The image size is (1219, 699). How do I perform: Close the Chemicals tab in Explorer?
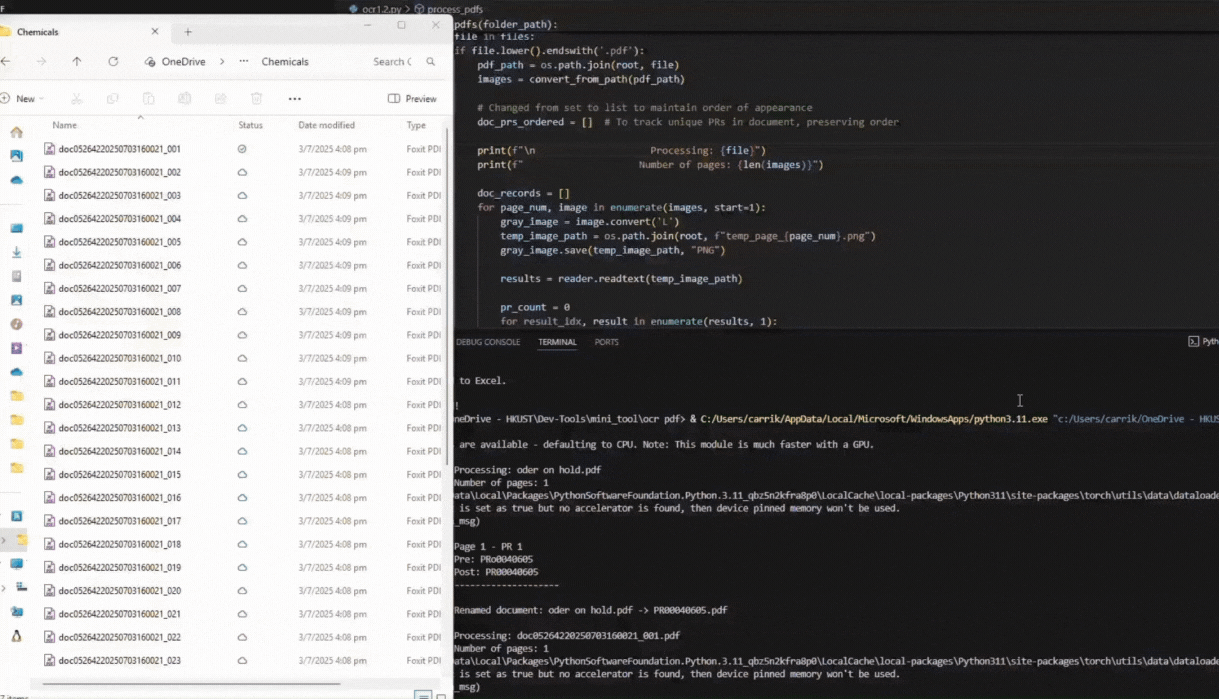[x=154, y=32]
